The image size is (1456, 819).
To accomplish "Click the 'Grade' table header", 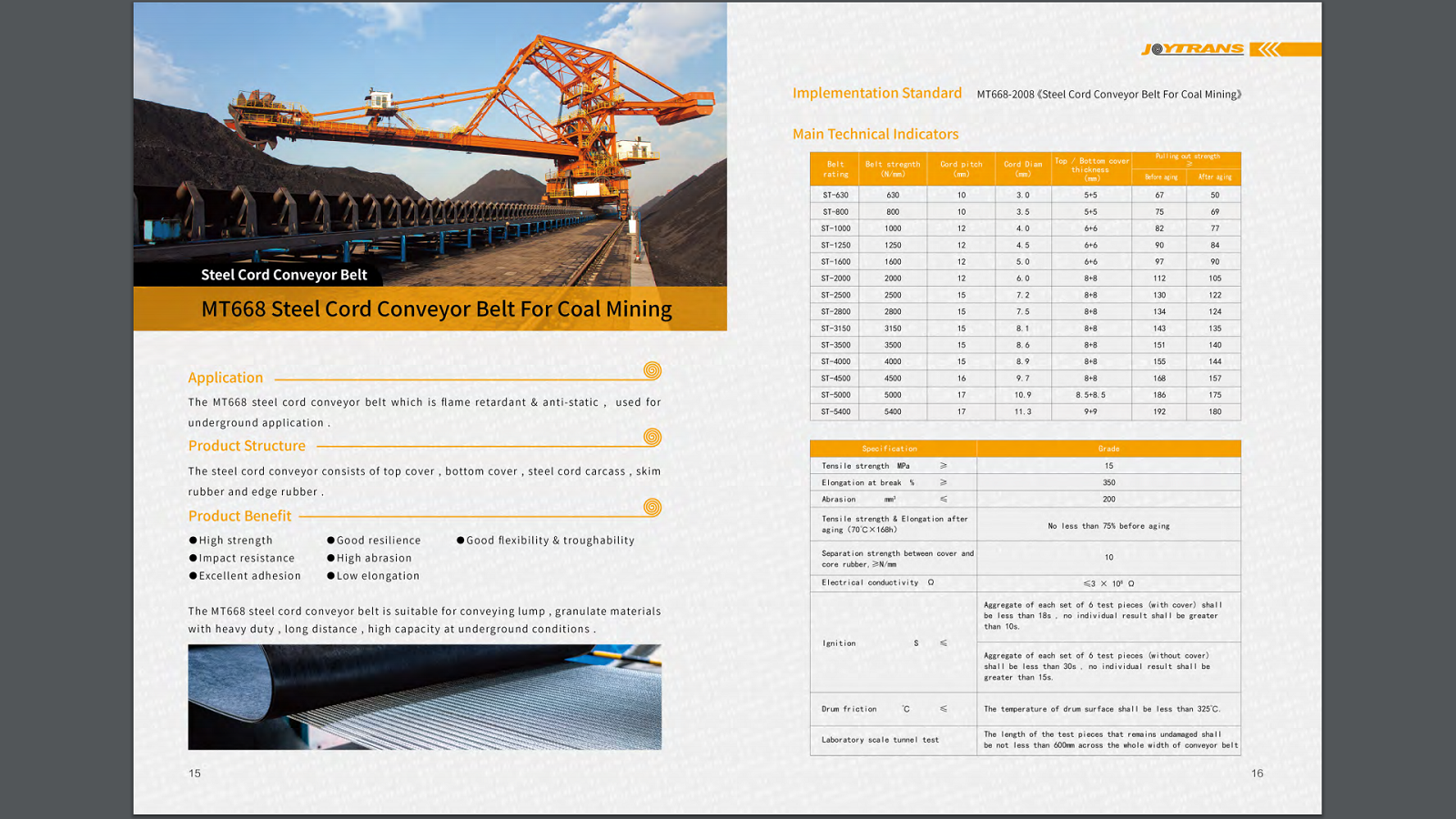I will pyautogui.click(x=1108, y=449).
